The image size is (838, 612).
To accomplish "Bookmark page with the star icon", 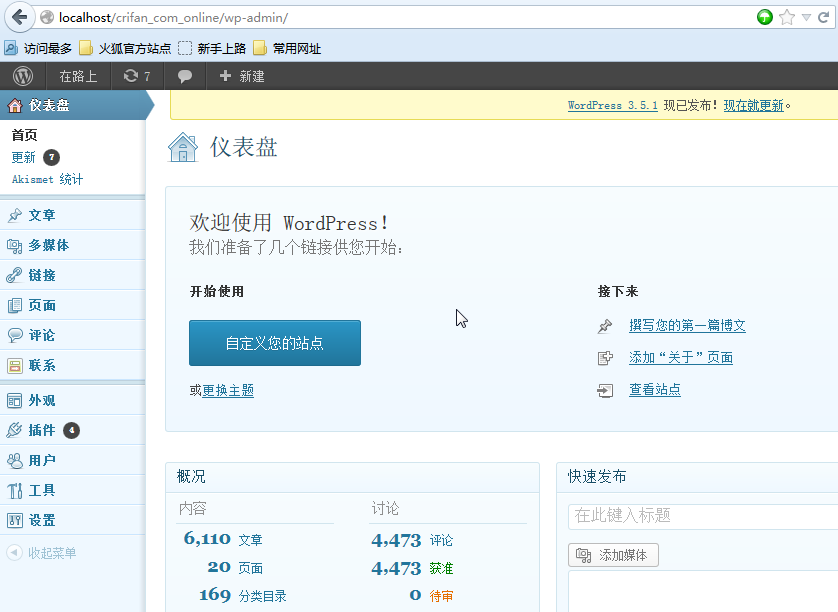I will [x=787, y=17].
